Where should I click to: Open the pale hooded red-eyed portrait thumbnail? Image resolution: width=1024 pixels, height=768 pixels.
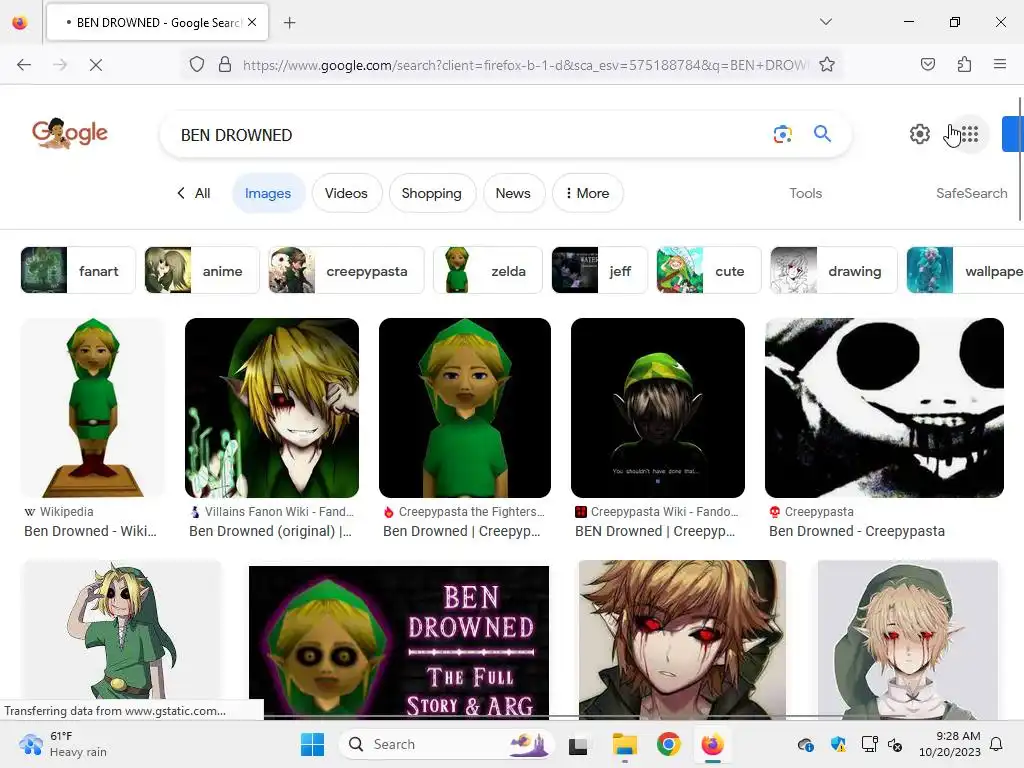[x=908, y=639]
